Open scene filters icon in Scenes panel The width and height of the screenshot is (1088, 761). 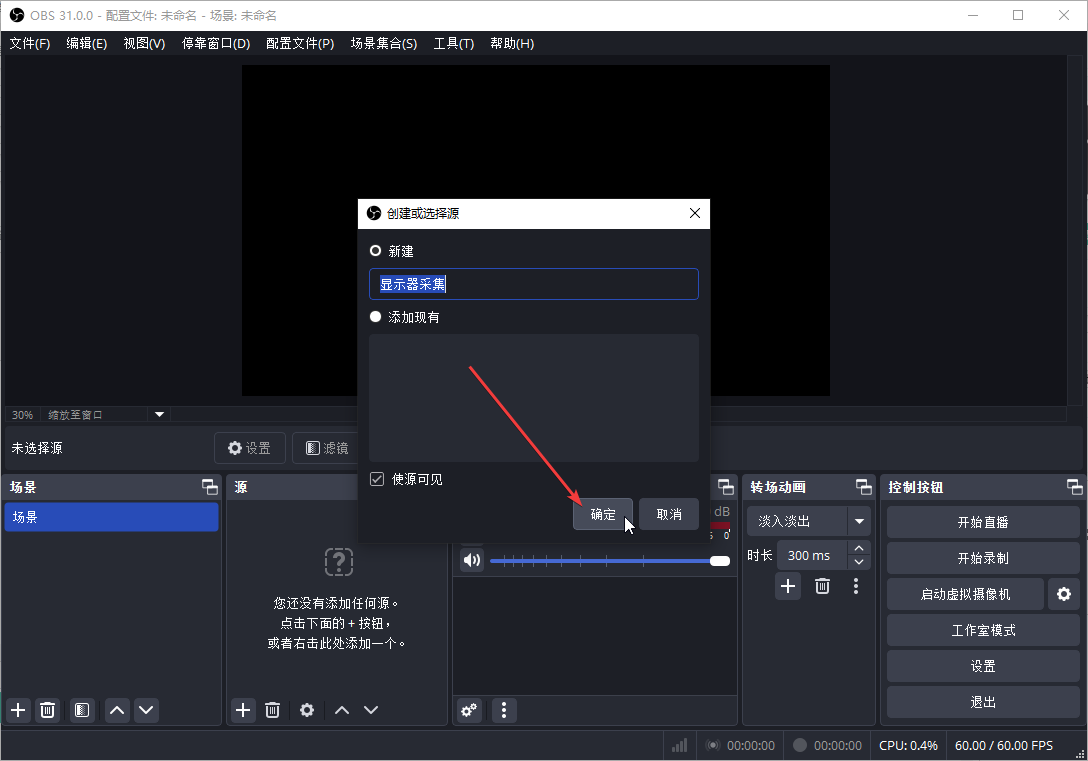coord(82,710)
